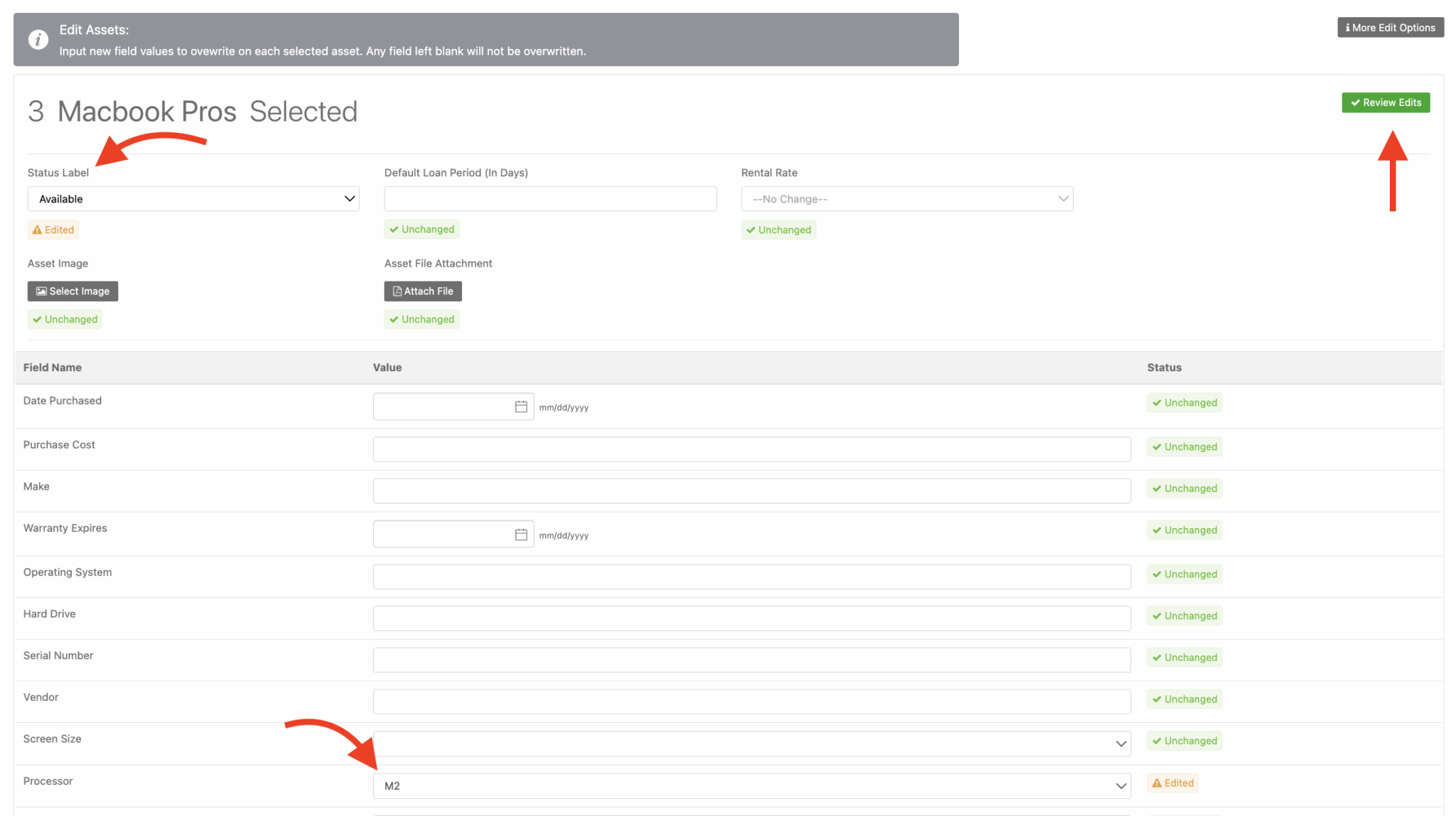This screenshot has height=816, width=1456.
Task: Open calendar picker for Date Purchased
Action: (521, 407)
